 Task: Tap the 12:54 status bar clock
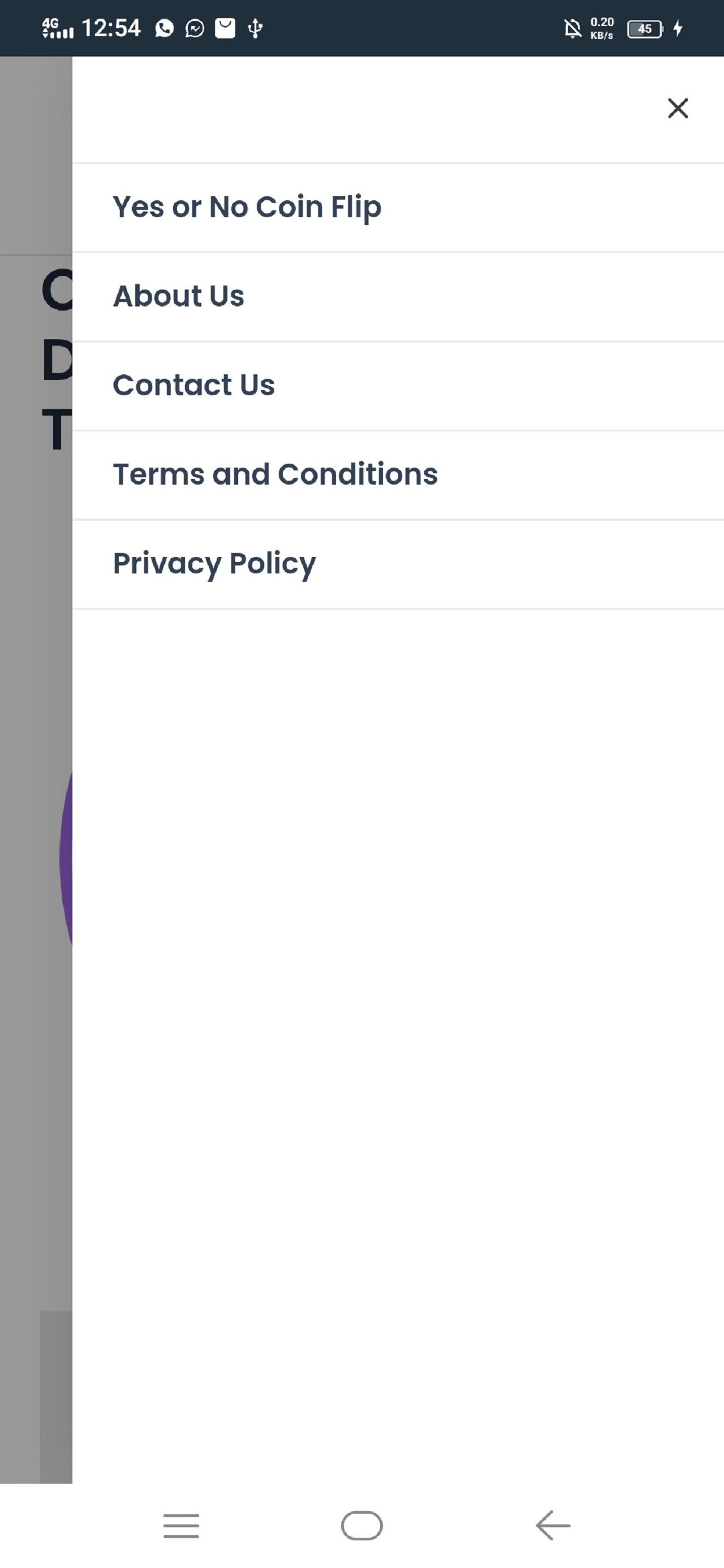point(111,28)
